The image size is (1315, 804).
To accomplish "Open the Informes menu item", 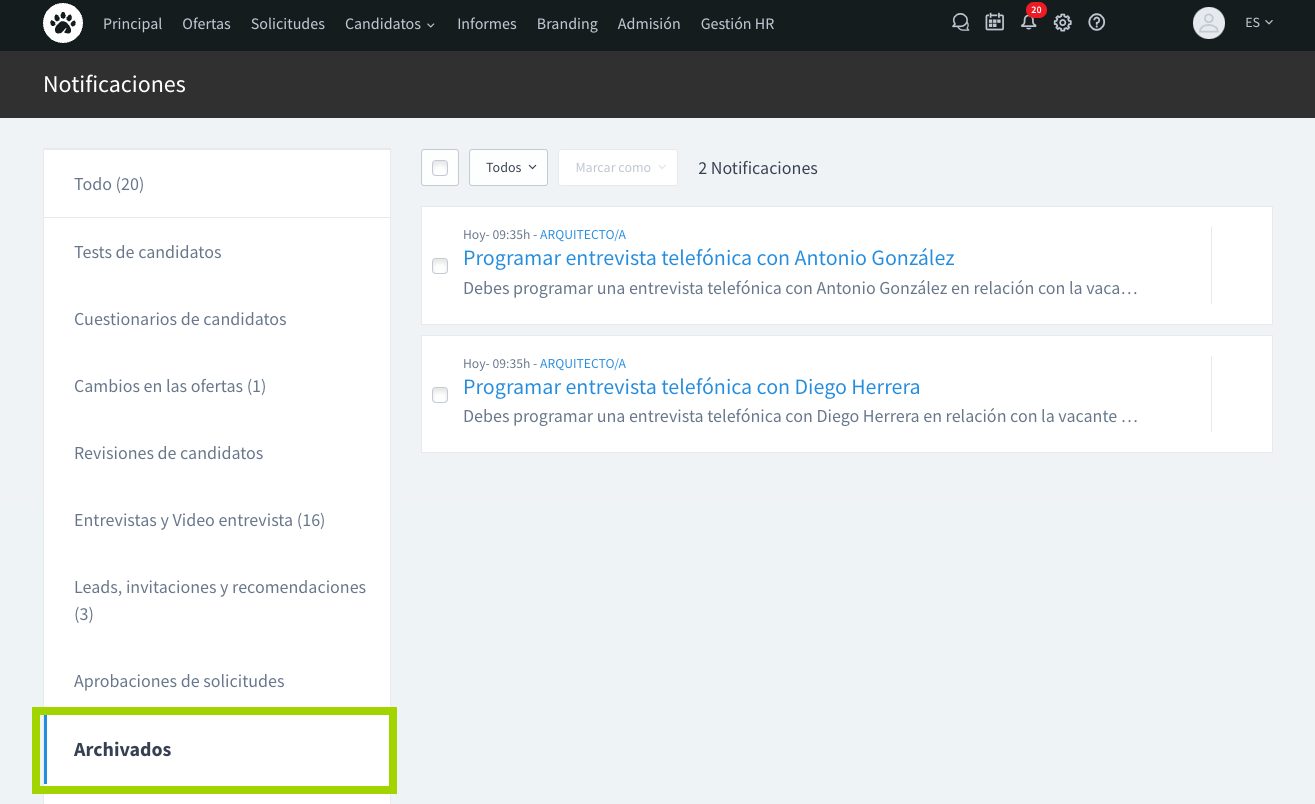I will pyautogui.click(x=486, y=24).
